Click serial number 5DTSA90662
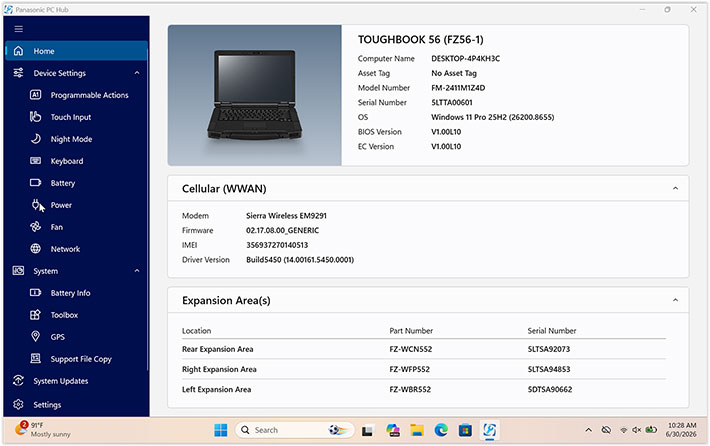 [550, 389]
